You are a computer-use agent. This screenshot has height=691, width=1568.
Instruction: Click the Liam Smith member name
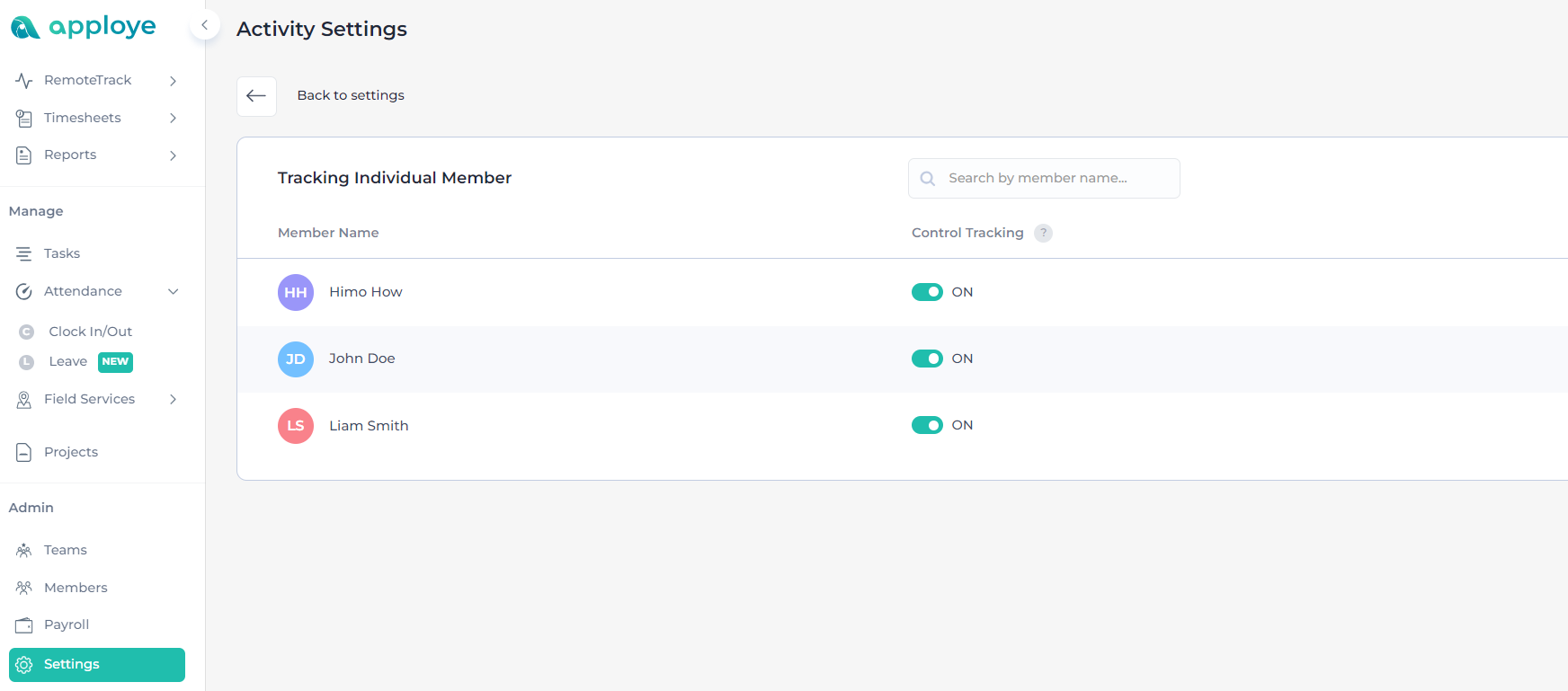click(x=369, y=426)
